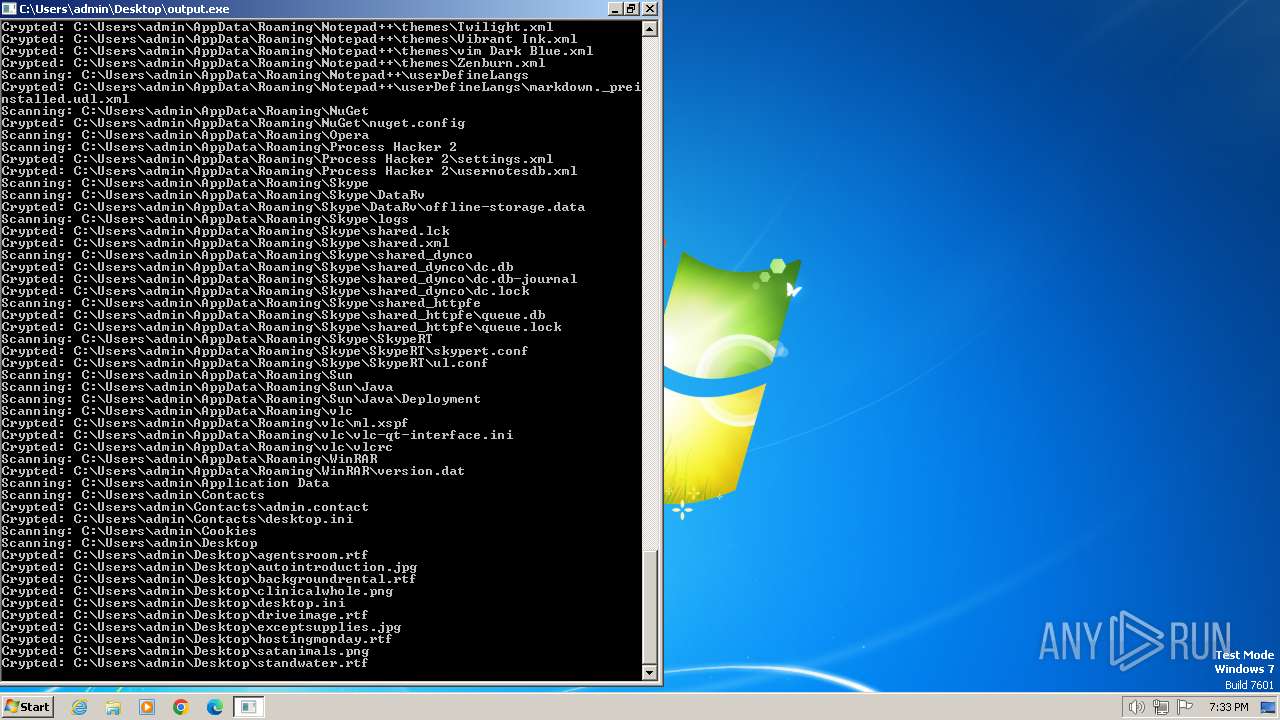1280x720 pixels.
Task: Open the Action Center flag icon
Action: coord(1185,707)
